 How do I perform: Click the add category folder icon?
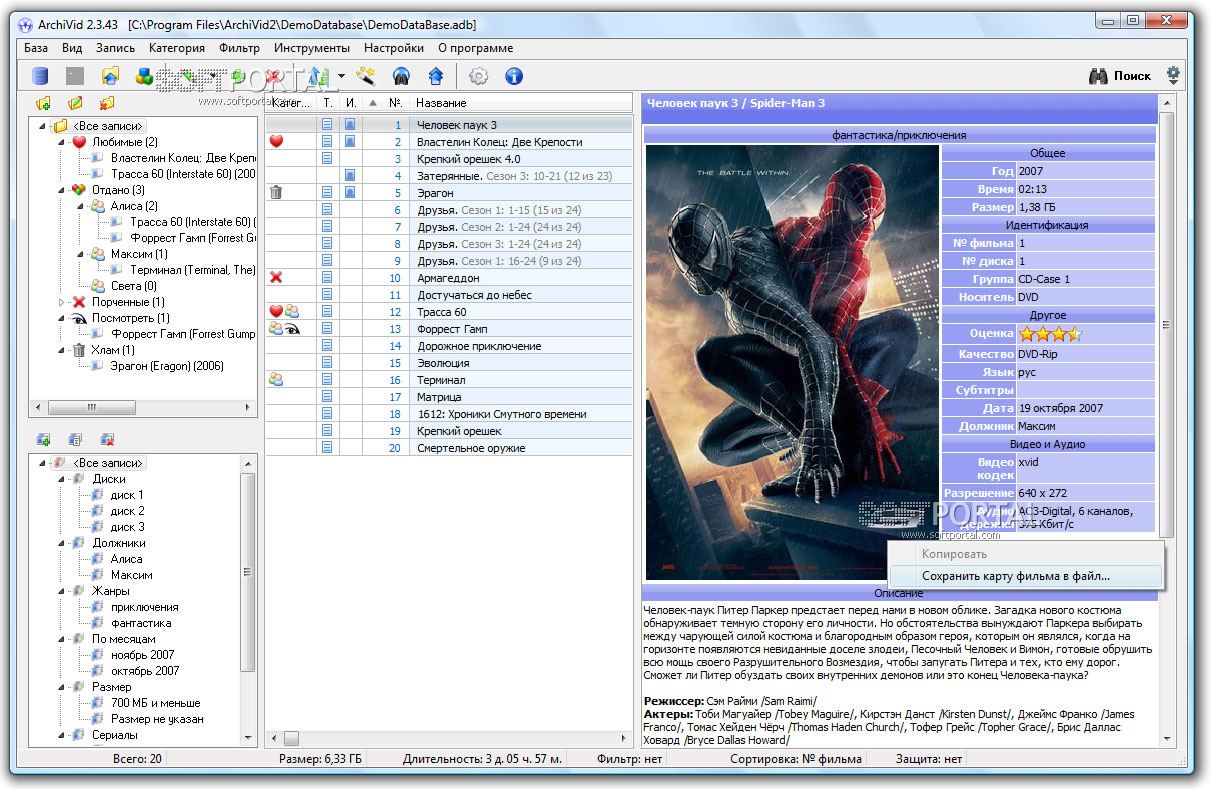pos(43,103)
